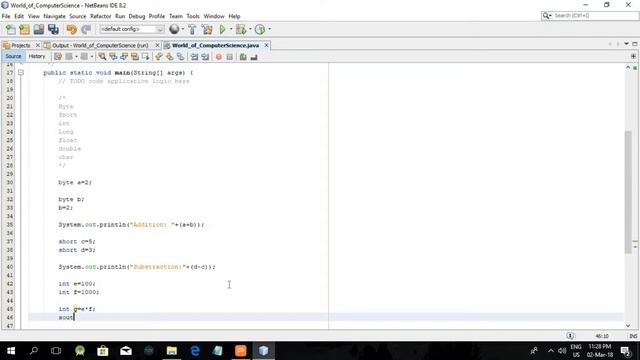Click the Debug Project icon

click(x=241, y=29)
